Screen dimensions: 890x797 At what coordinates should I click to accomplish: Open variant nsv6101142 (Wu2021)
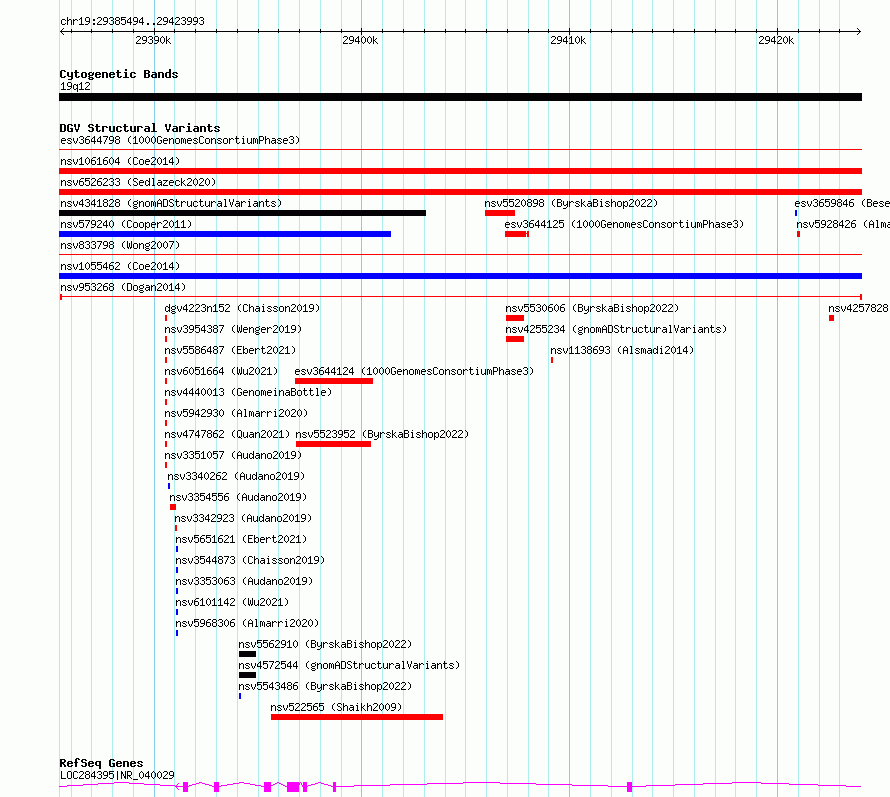click(232, 602)
